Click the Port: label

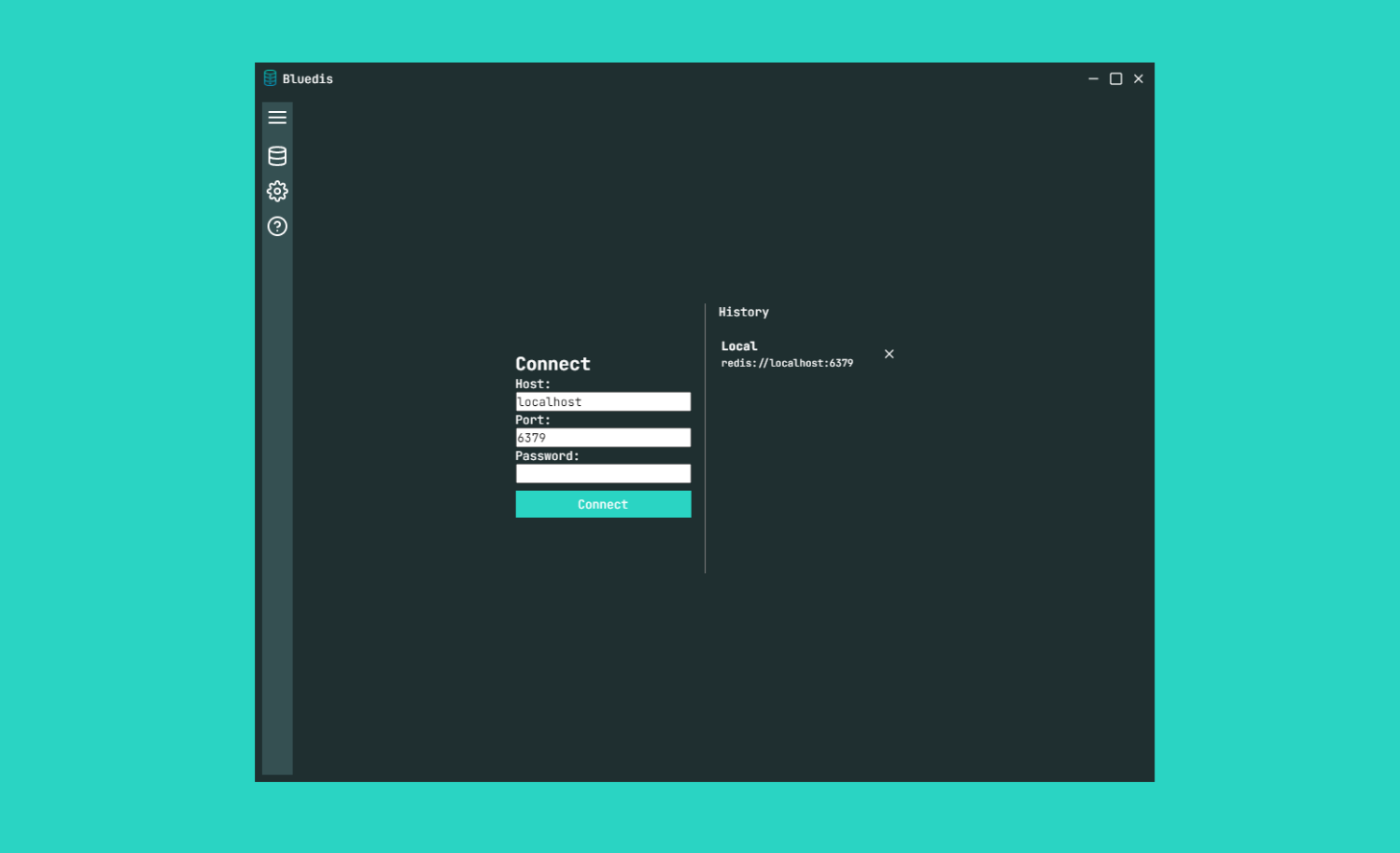(x=533, y=421)
